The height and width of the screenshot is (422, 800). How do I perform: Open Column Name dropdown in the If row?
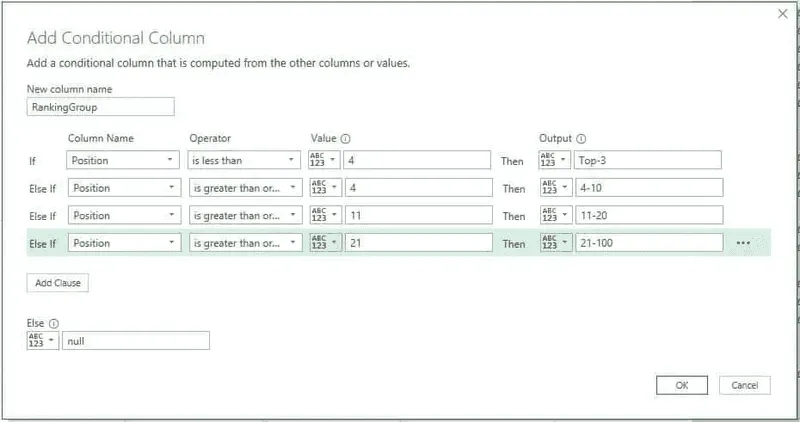point(124,160)
